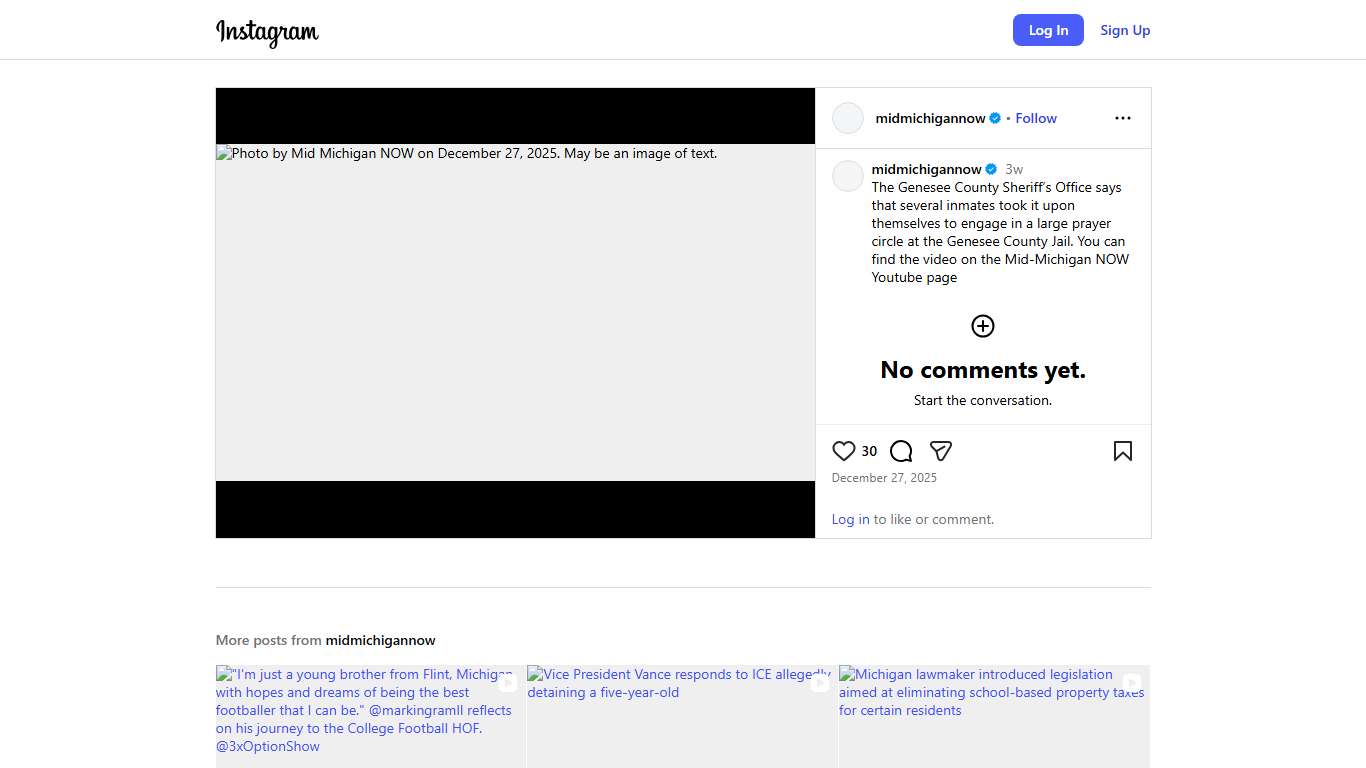Click the 'Log in' link below date
The width and height of the screenshot is (1366, 768).
point(850,519)
